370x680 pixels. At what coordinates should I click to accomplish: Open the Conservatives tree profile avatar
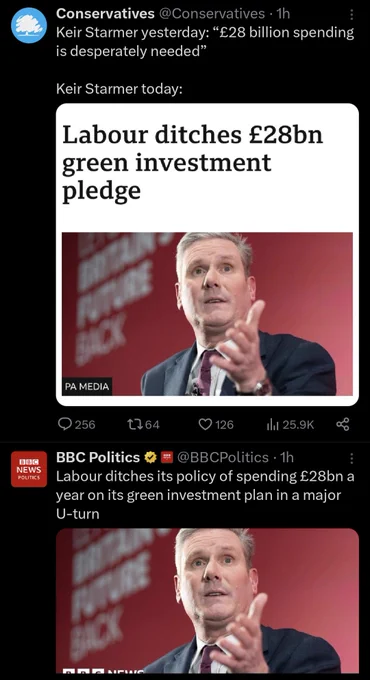[29, 25]
